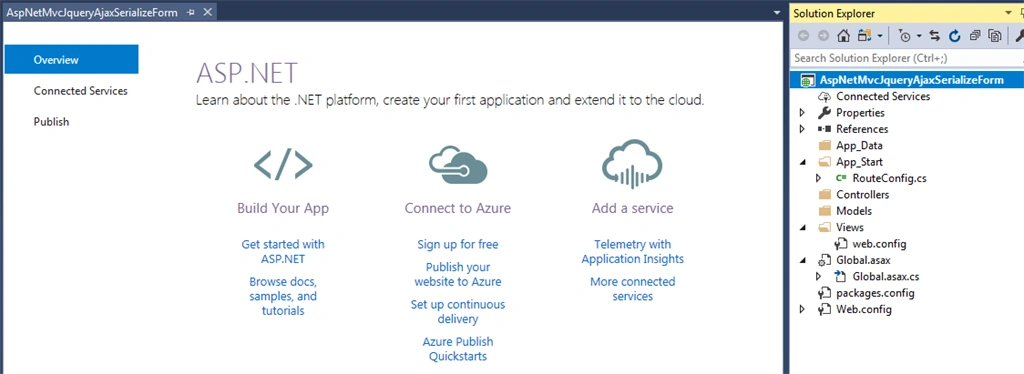Click the Properties wrench icon in toolbar
The image size is (1024, 374).
pos(1019,36)
